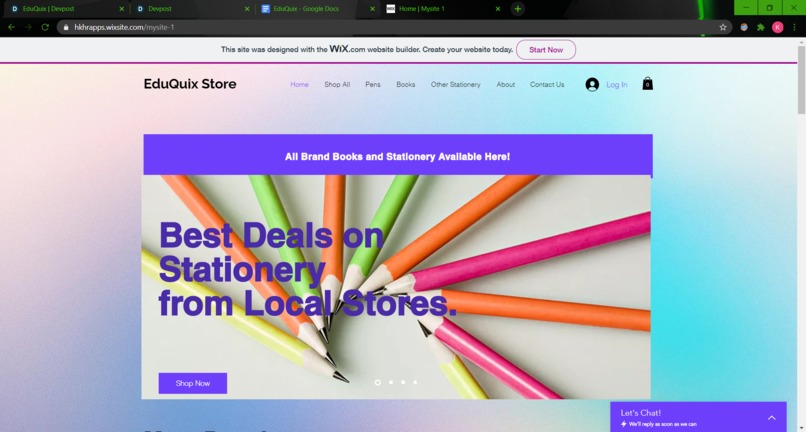Open the About page
Screen dimensions: 806x432
point(506,84)
